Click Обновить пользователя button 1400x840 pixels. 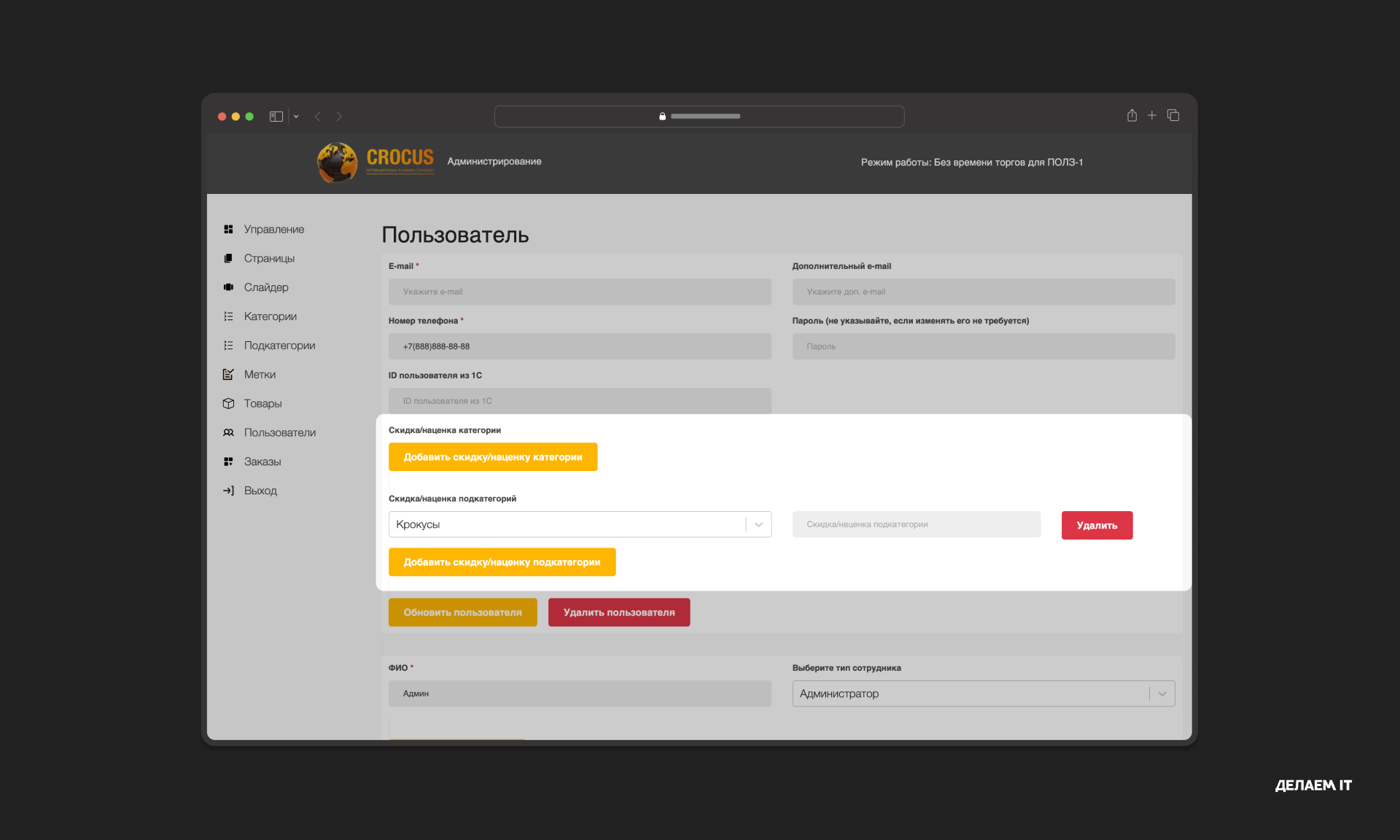(462, 612)
